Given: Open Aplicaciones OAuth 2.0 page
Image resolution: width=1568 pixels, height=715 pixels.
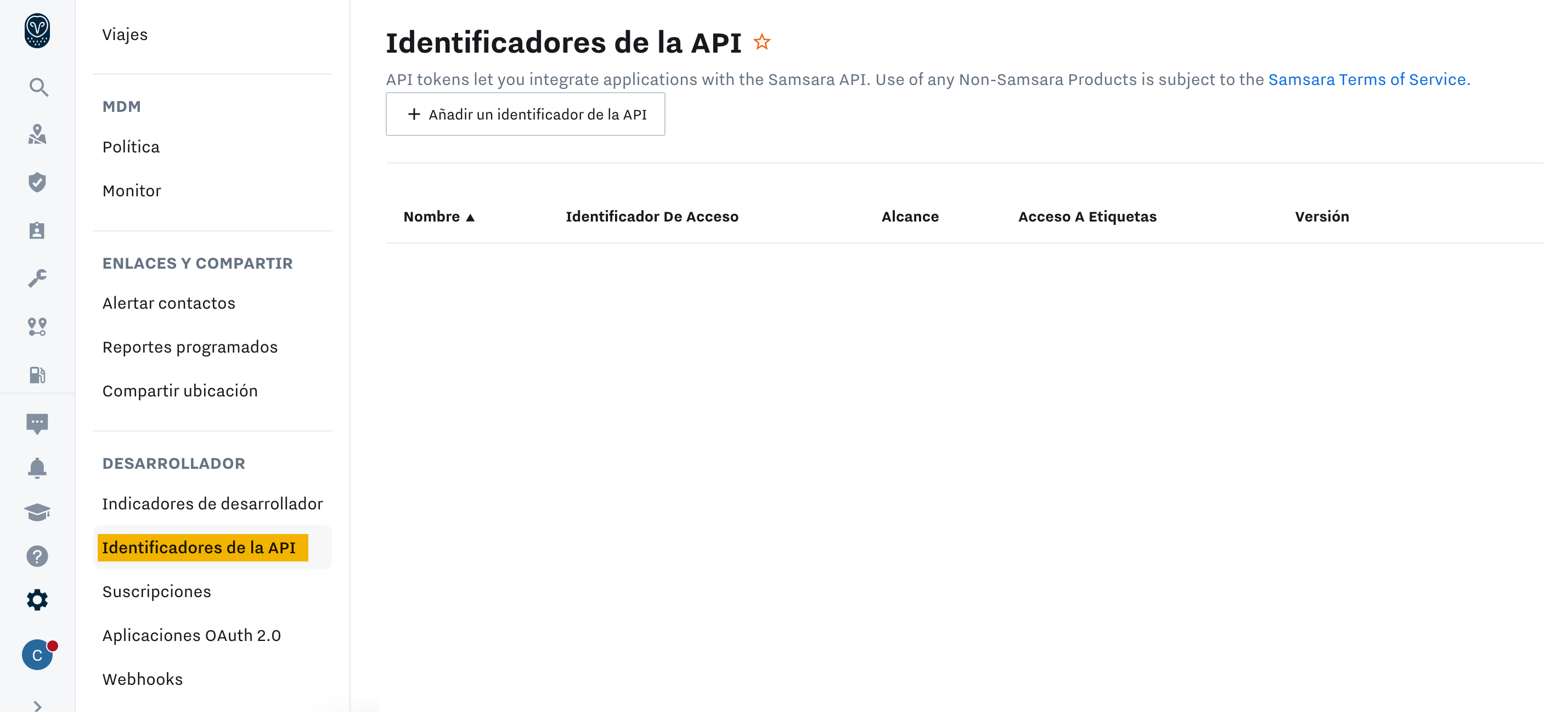Looking at the screenshot, I should 191,635.
